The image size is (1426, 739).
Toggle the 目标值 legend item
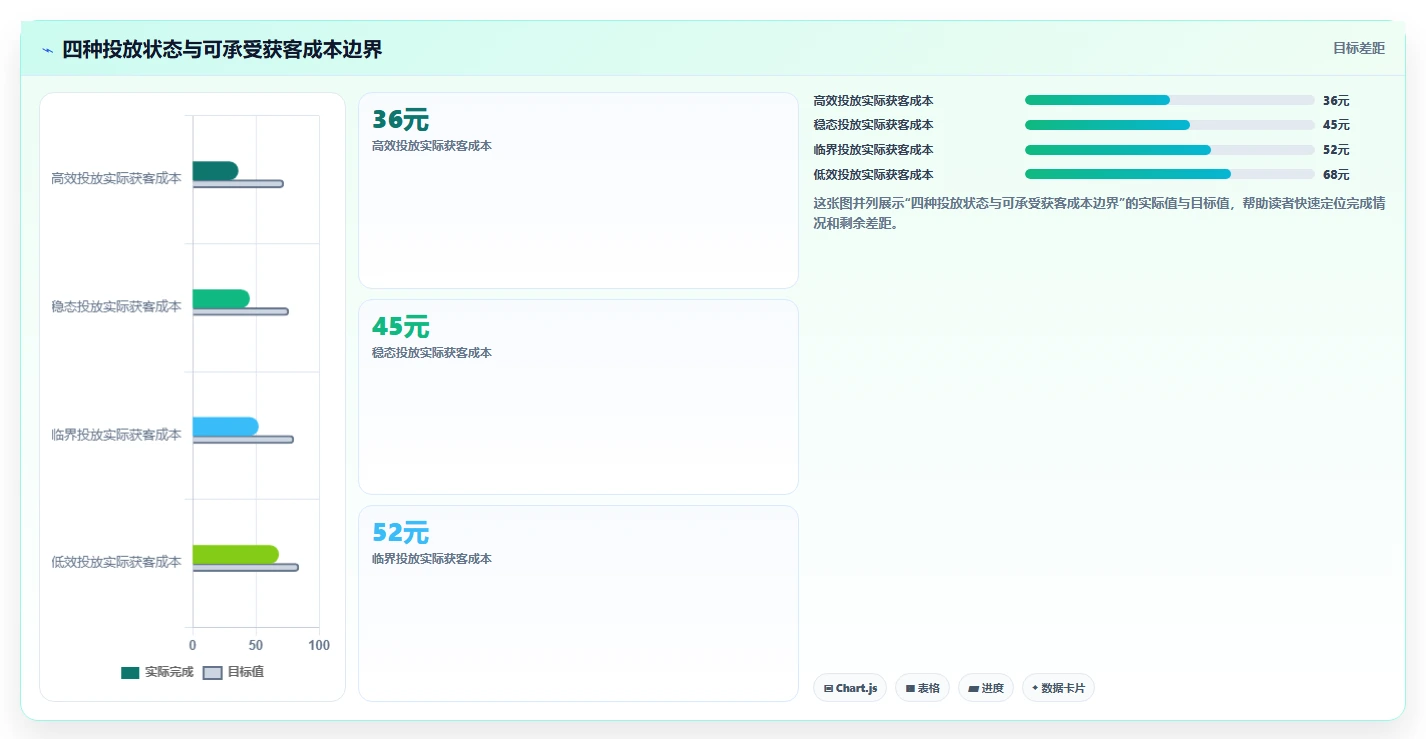pos(234,672)
